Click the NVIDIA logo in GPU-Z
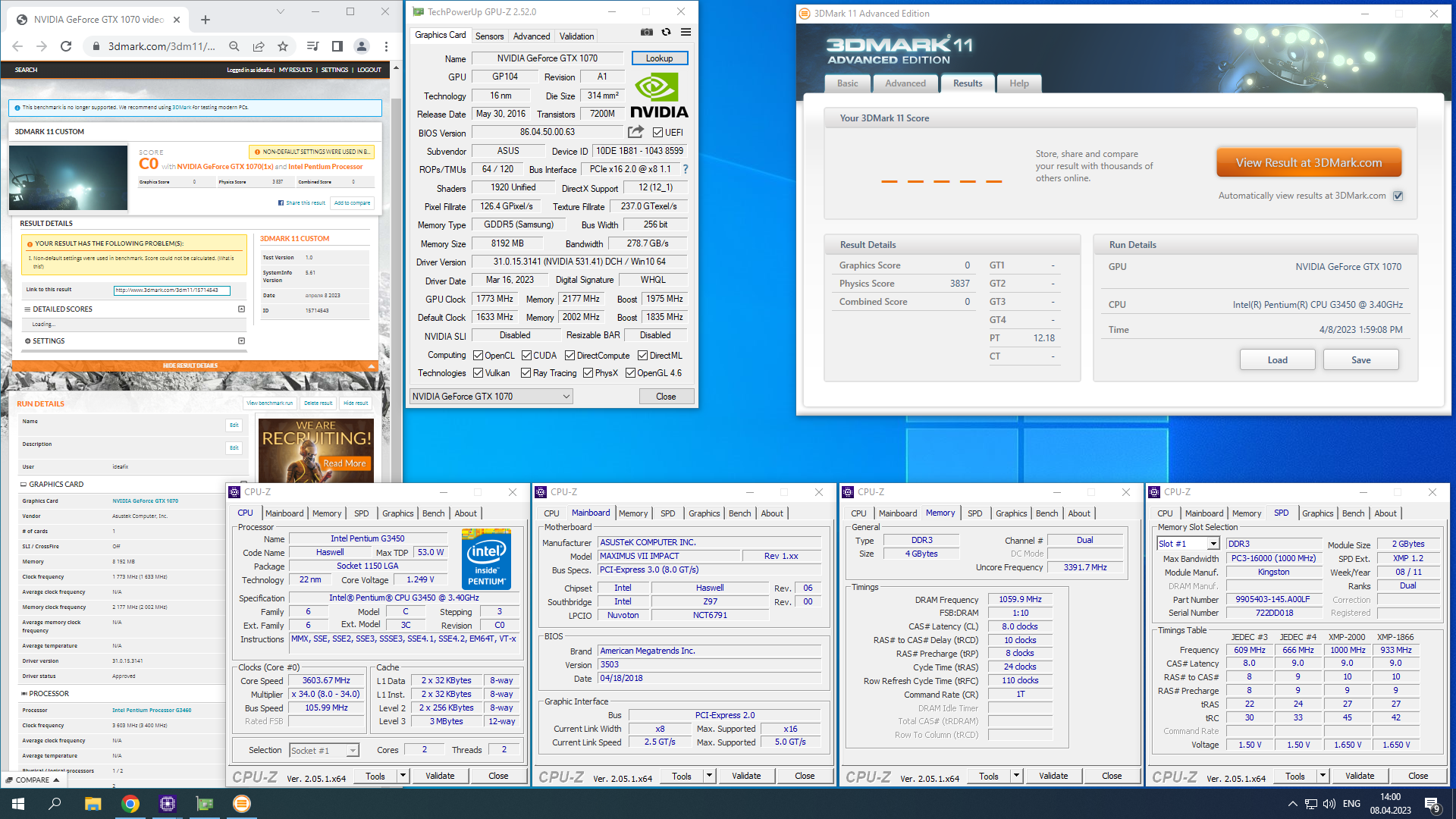The height and width of the screenshot is (819, 1456). pyautogui.click(x=659, y=95)
